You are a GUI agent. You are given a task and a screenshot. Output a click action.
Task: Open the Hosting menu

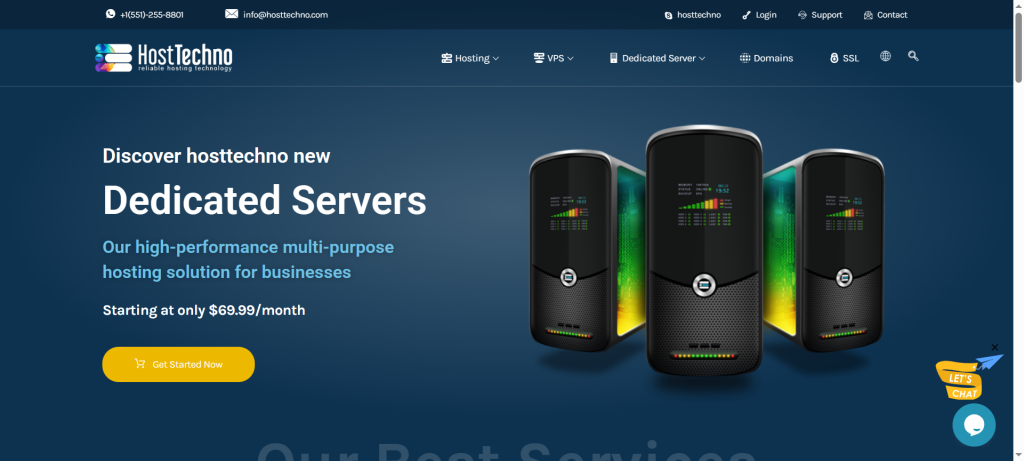click(x=470, y=58)
